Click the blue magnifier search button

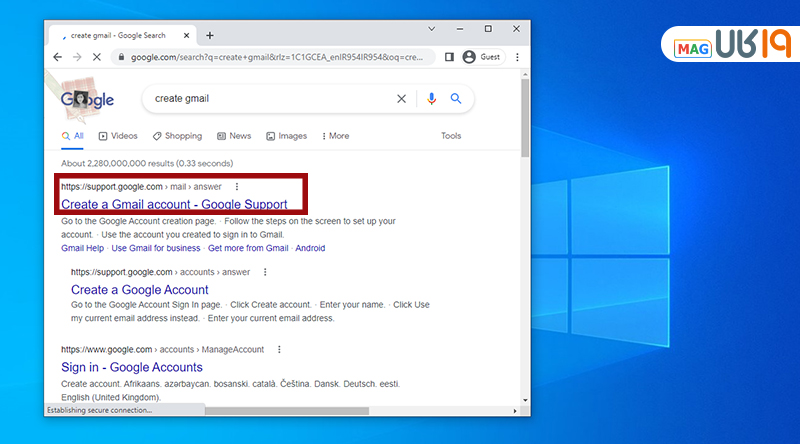tap(456, 99)
